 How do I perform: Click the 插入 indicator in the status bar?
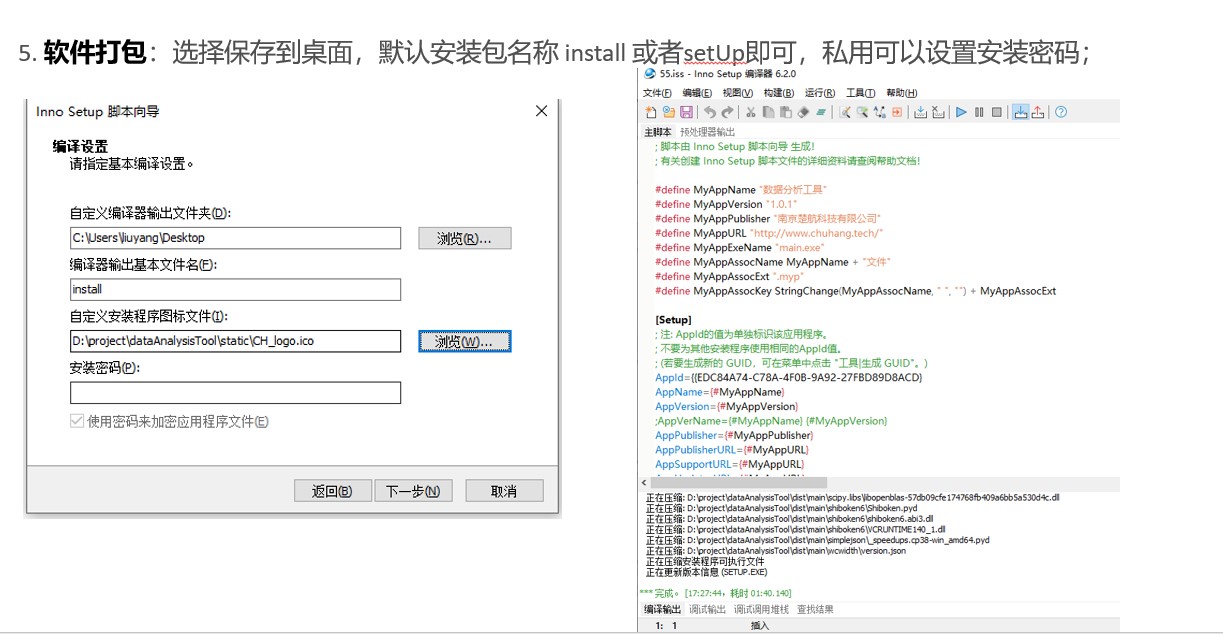coord(760,626)
